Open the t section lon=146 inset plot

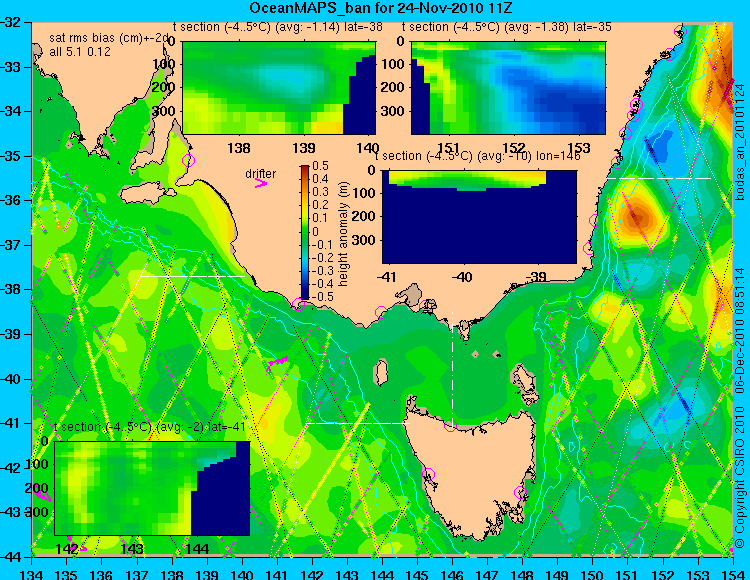[x=479, y=217]
